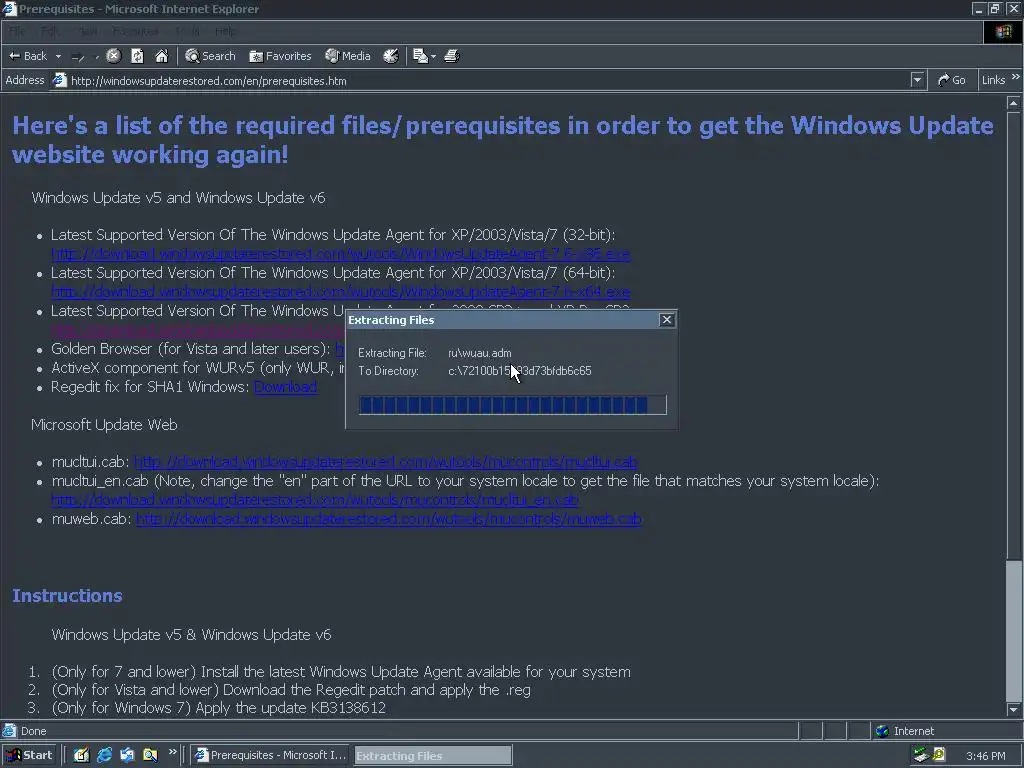Print the page with printer icon
1024x768 pixels.
coord(452,56)
